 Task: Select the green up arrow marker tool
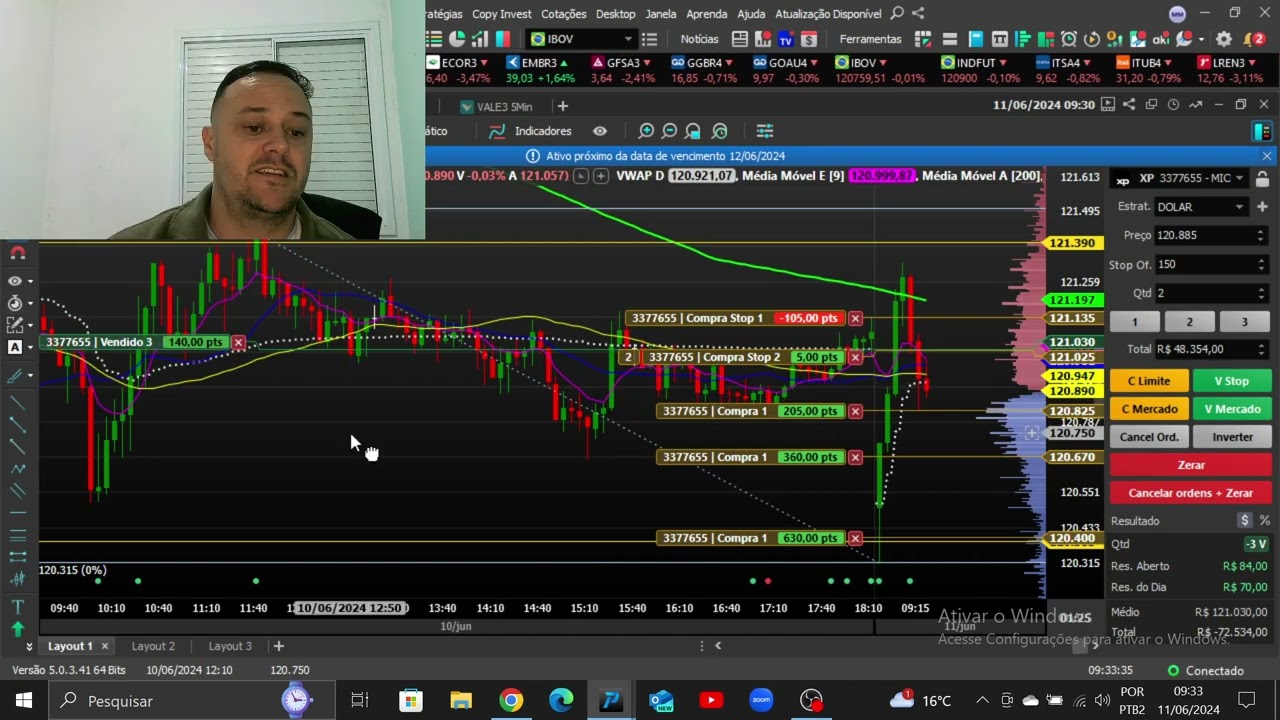[17, 629]
